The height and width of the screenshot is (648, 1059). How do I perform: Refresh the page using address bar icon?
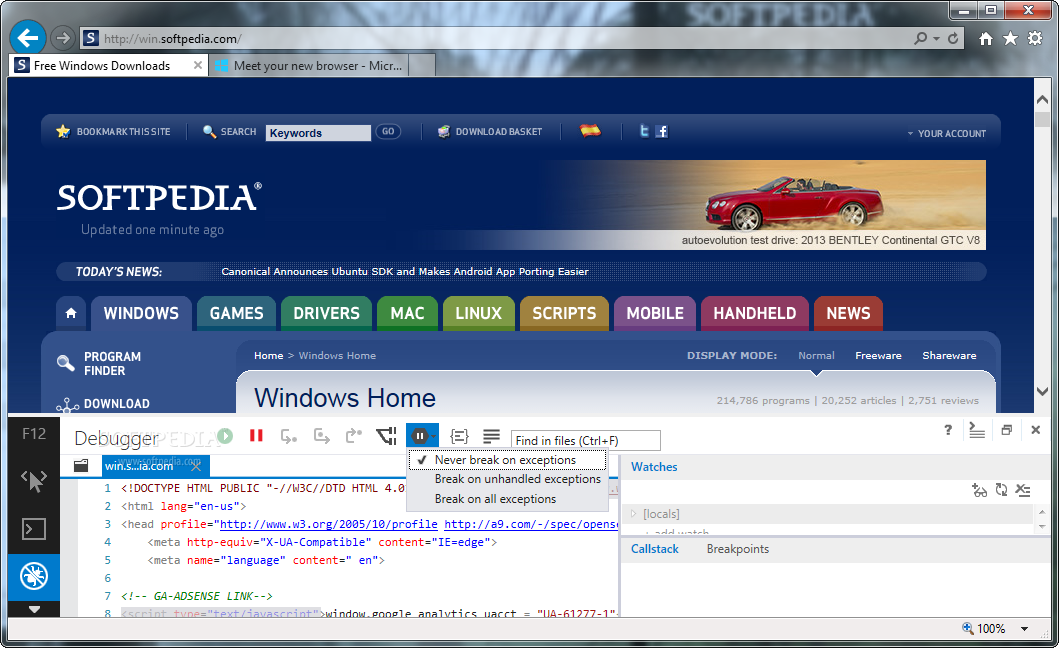point(953,39)
